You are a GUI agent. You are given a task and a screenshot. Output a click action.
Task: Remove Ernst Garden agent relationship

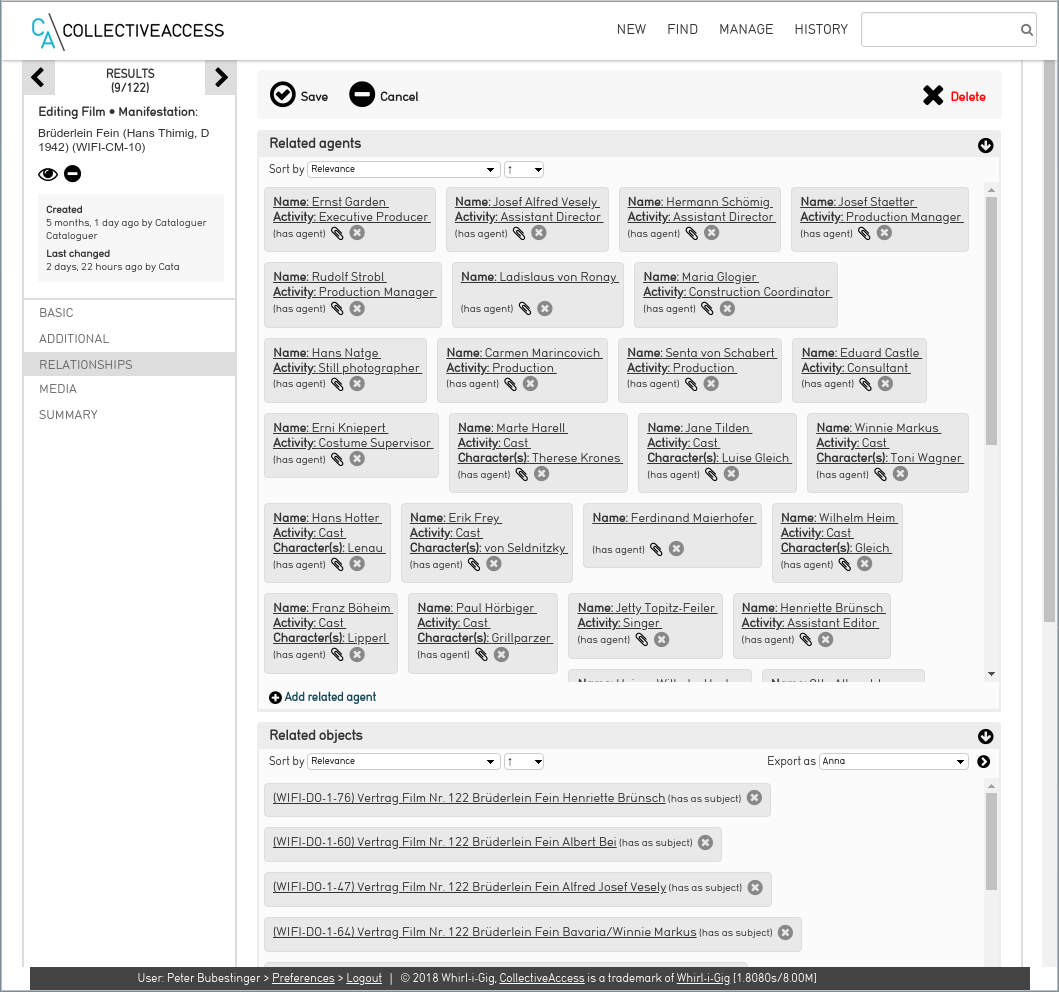[x=357, y=233]
